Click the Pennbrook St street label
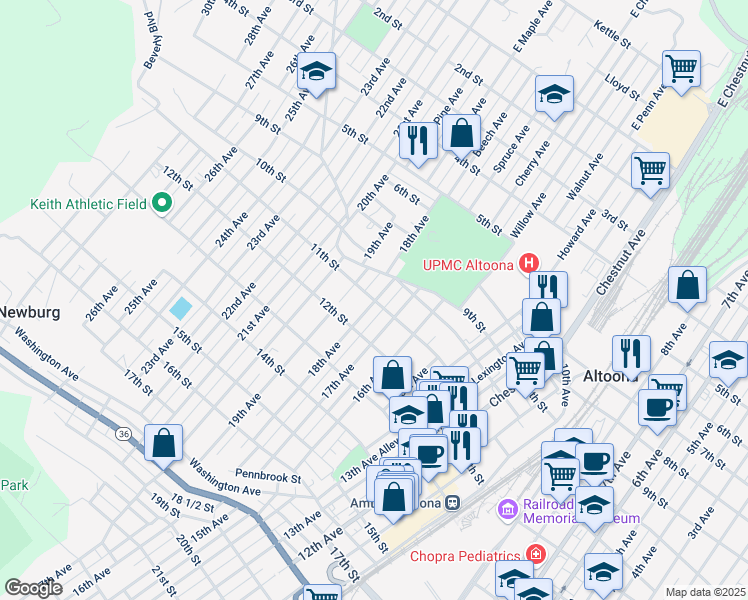 pos(268,476)
